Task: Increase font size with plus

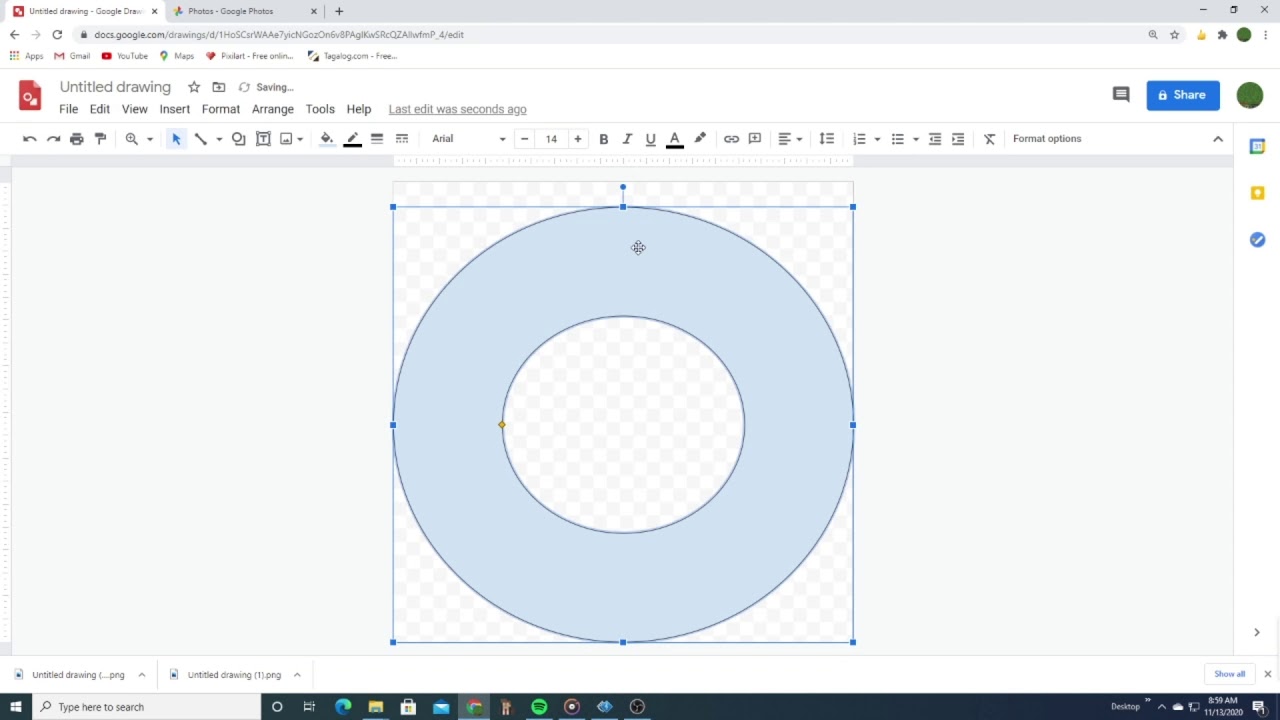Action: click(x=577, y=139)
